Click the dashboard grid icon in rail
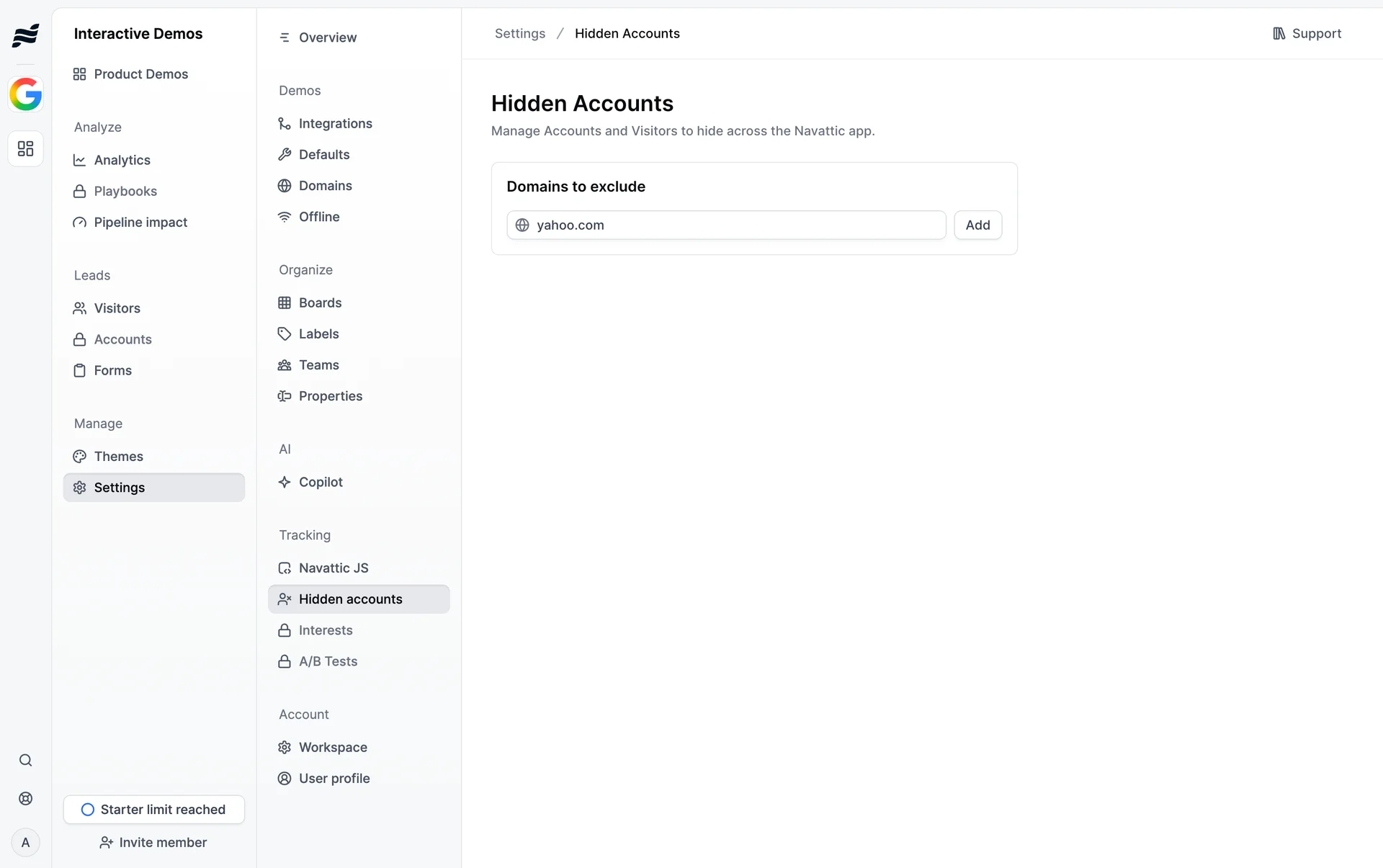Viewport: 1383px width, 868px height. coord(25,149)
